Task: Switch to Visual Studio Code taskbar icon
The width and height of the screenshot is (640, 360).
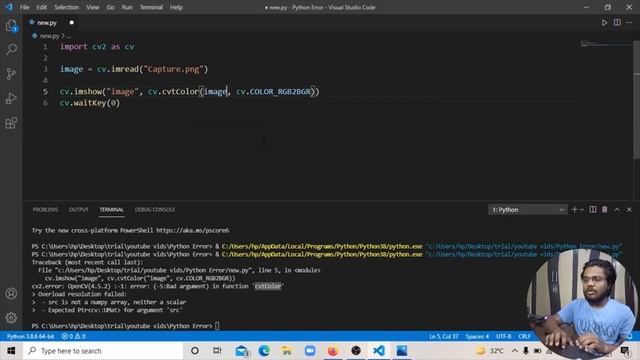Action: (x=379, y=351)
